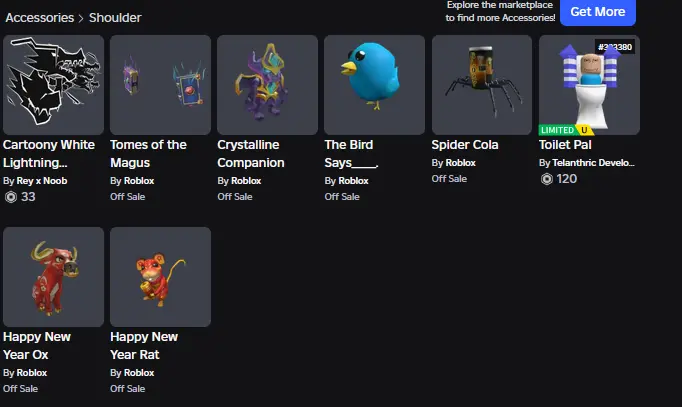Select the blue bird accessory thumbnail
Viewport: 682px width, 407px height.
[x=374, y=85]
